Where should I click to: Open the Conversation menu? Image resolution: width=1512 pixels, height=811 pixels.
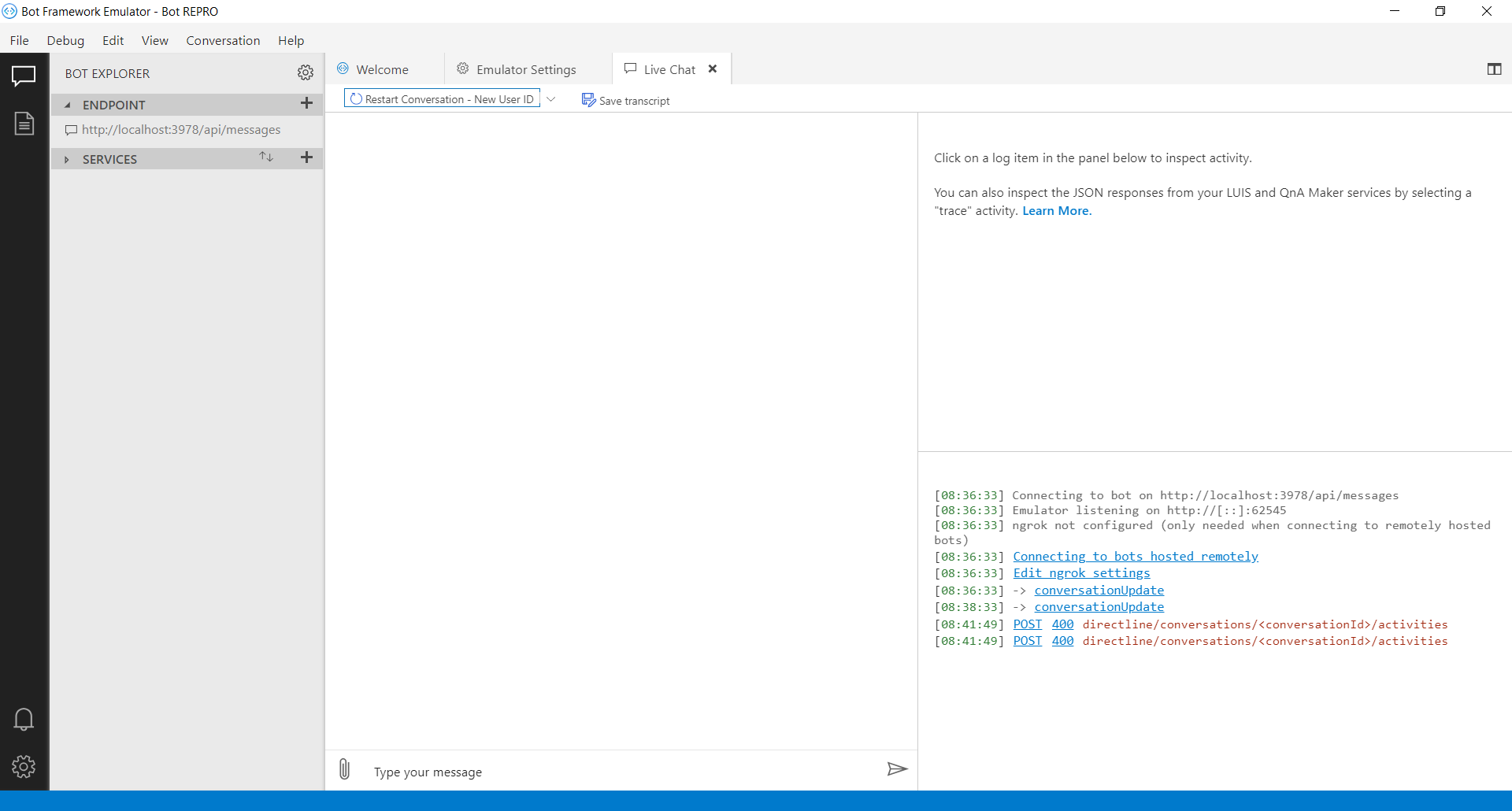[x=223, y=40]
